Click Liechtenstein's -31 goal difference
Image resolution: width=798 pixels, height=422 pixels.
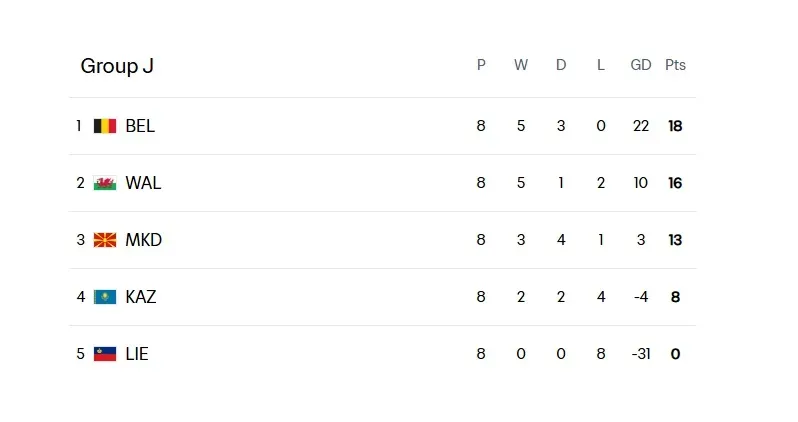pos(641,354)
